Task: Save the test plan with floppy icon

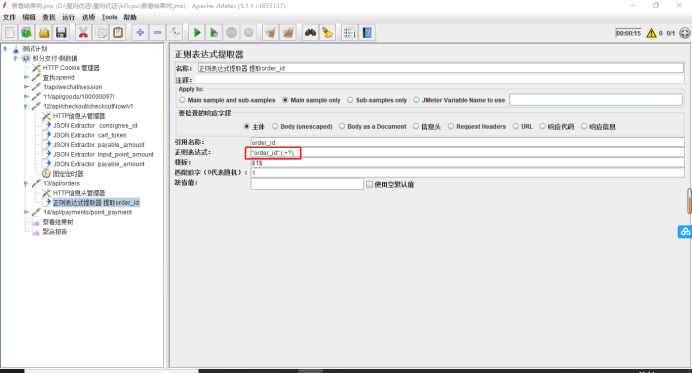Action: [x=61, y=33]
